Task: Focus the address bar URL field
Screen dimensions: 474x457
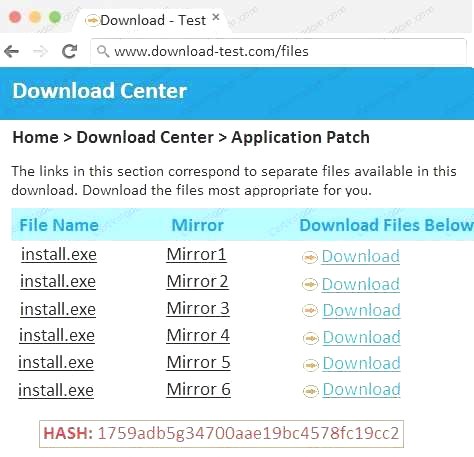Action: [x=278, y=51]
